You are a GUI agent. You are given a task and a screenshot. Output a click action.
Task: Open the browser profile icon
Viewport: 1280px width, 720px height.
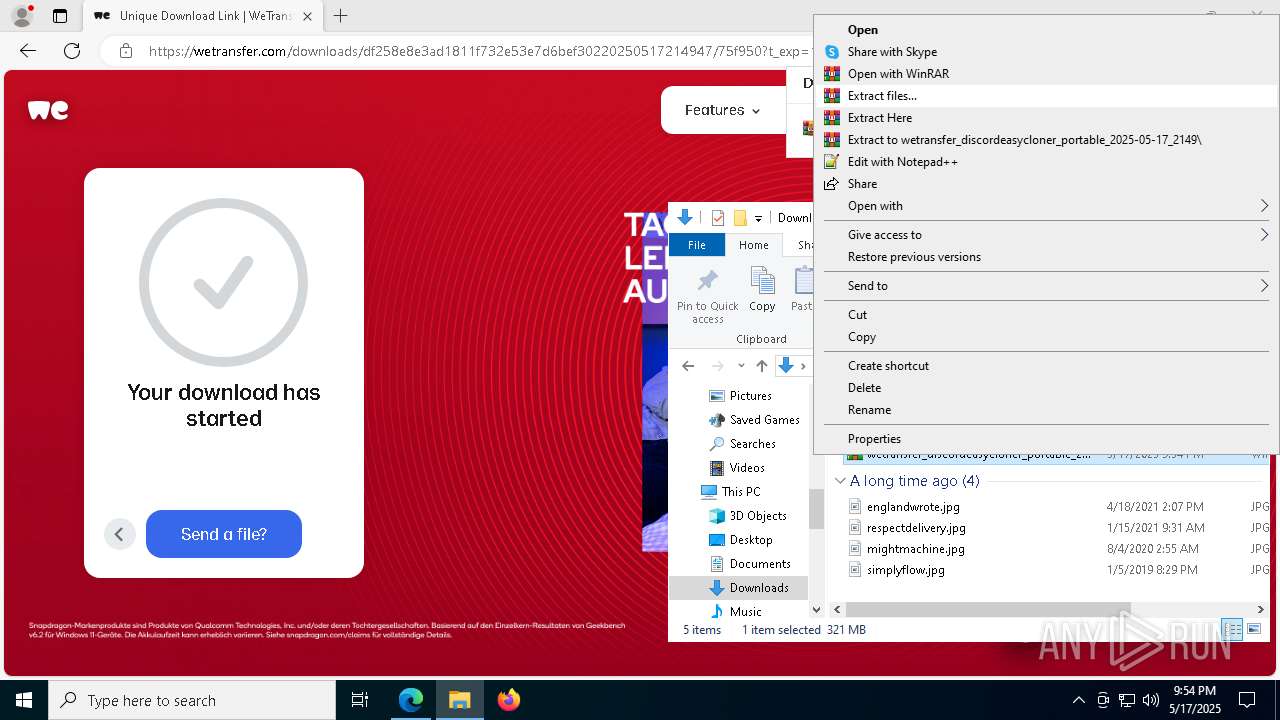22,16
